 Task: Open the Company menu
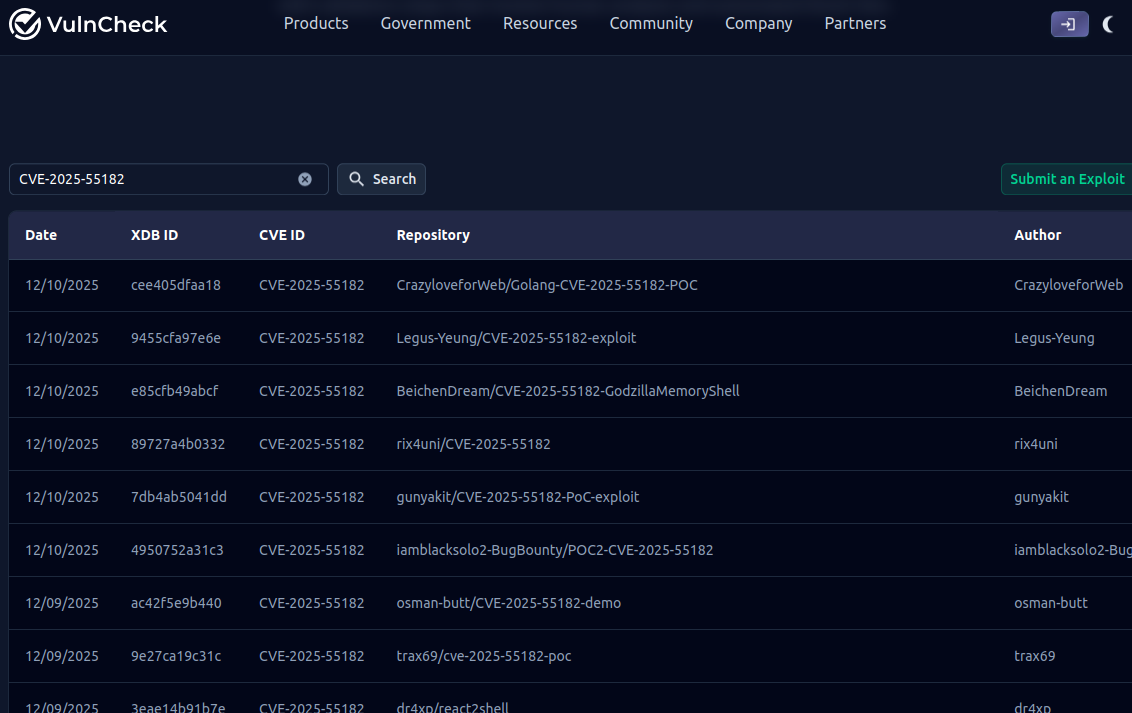(x=758, y=23)
